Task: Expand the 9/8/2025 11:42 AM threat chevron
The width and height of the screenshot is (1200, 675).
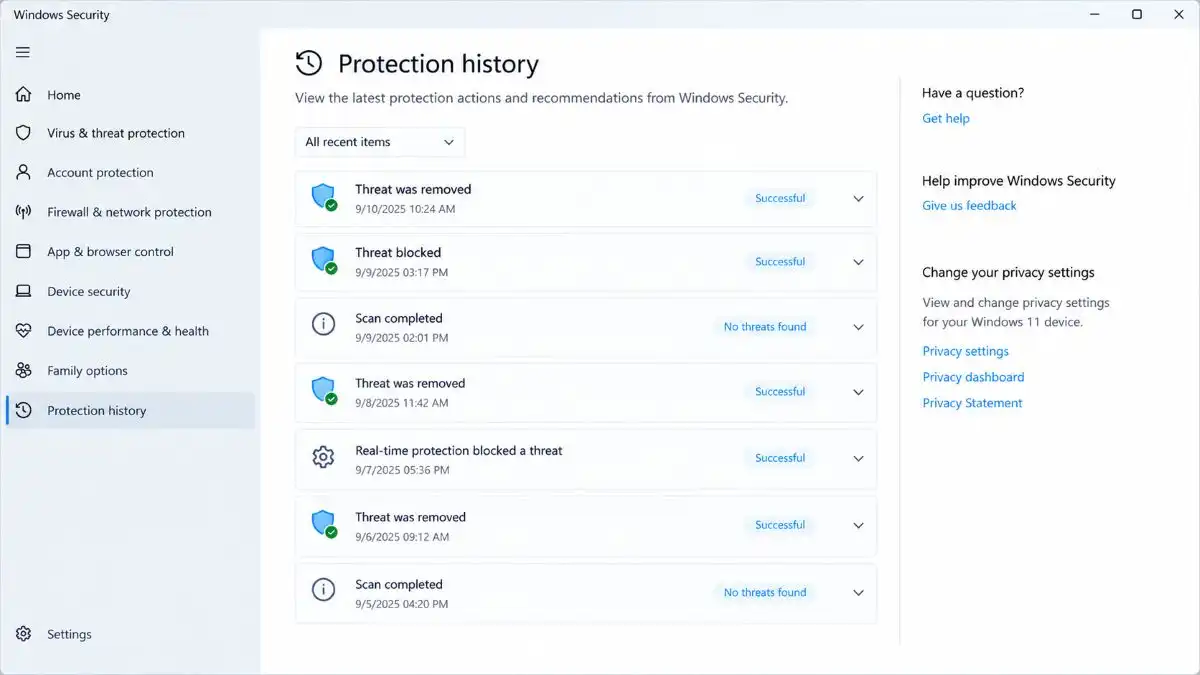Action: [858, 392]
